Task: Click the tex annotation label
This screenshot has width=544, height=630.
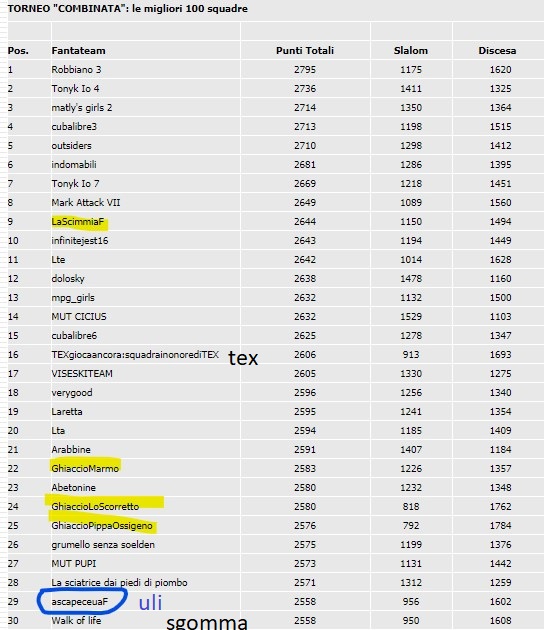Action: [x=243, y=358]
